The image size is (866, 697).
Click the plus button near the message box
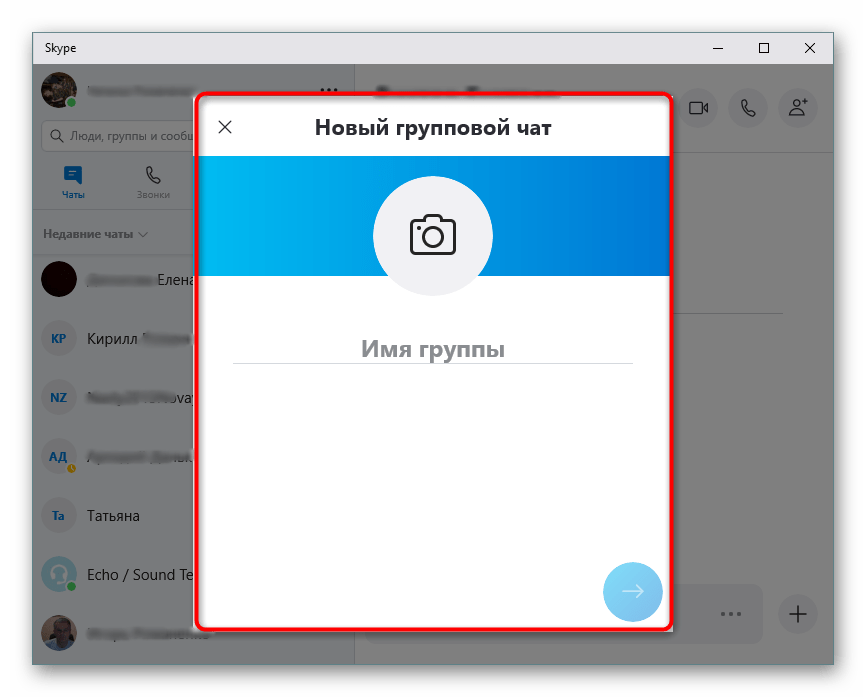[x=798, y=614]
